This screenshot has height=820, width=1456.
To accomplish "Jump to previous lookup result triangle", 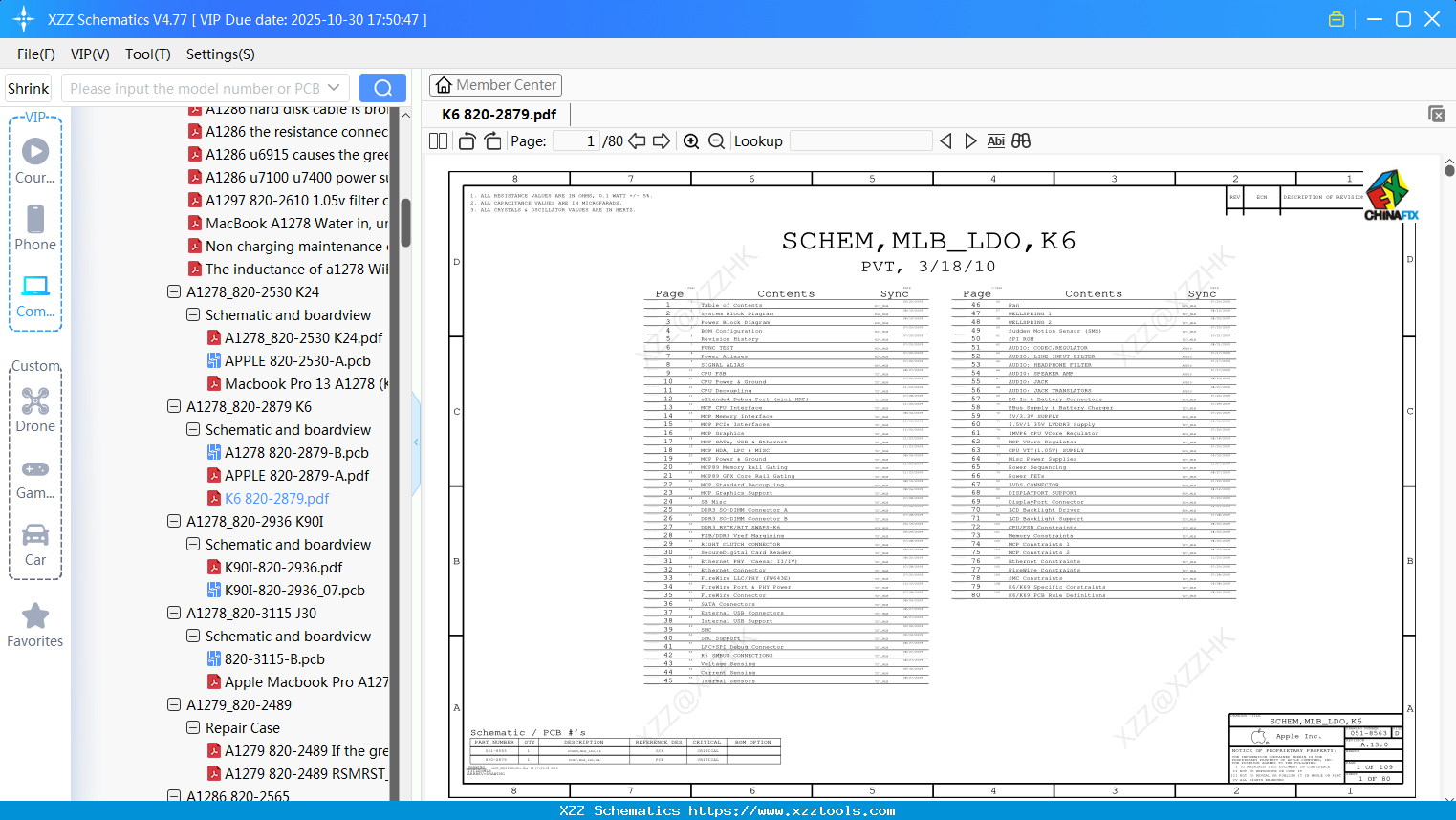I will (x=945, y=141).
